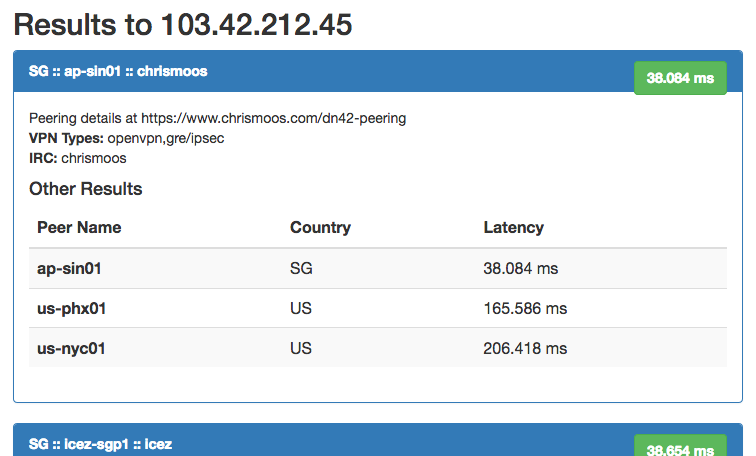Click the VPN Types label
Image resolution: width=756 pixels, height=456 pixels.
pyautogui.click(x=67, y=138)
